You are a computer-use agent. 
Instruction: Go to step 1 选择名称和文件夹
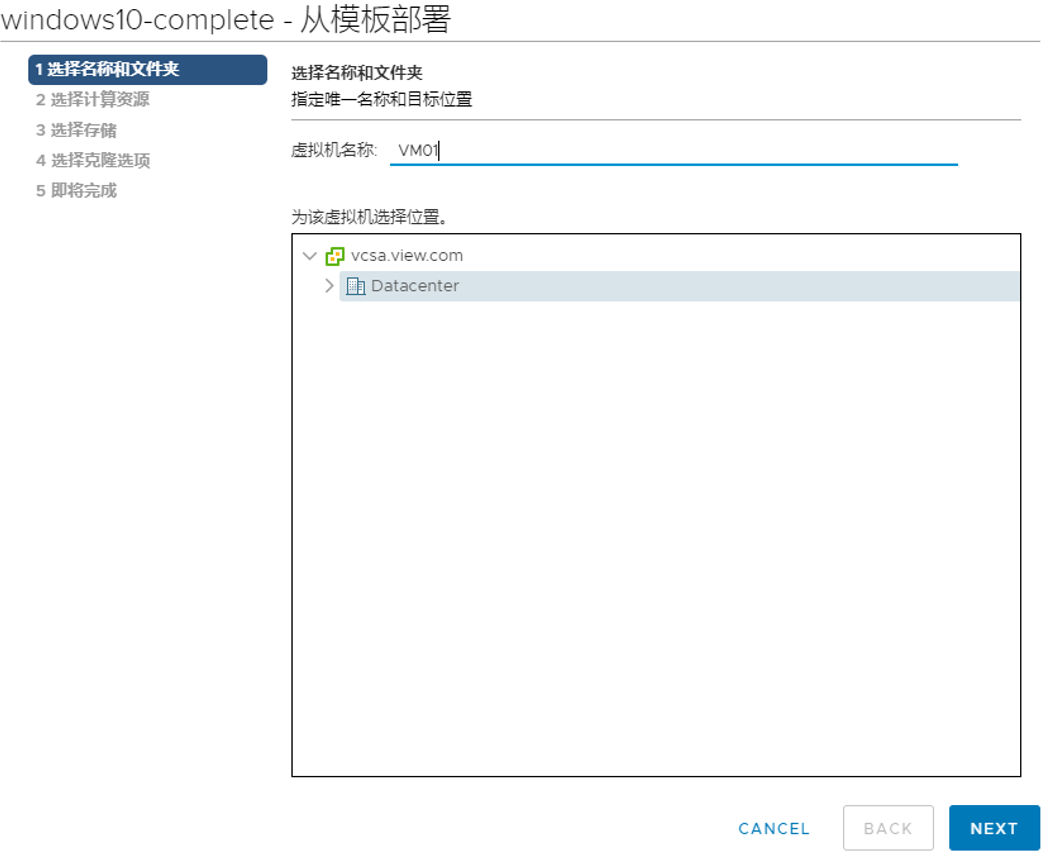tap(148, 69)
